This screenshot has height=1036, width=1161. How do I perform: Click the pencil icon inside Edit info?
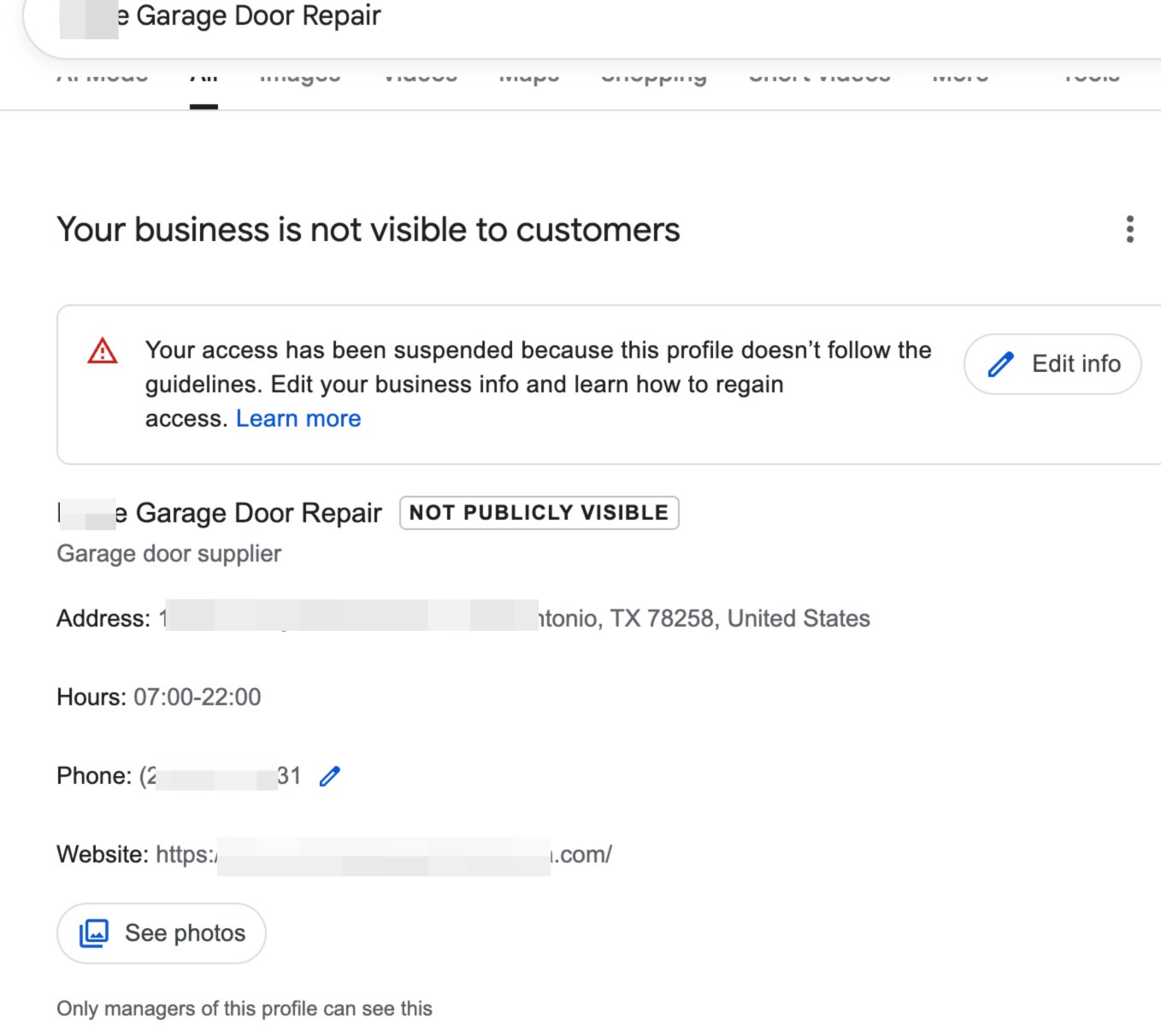point(1000,364)
